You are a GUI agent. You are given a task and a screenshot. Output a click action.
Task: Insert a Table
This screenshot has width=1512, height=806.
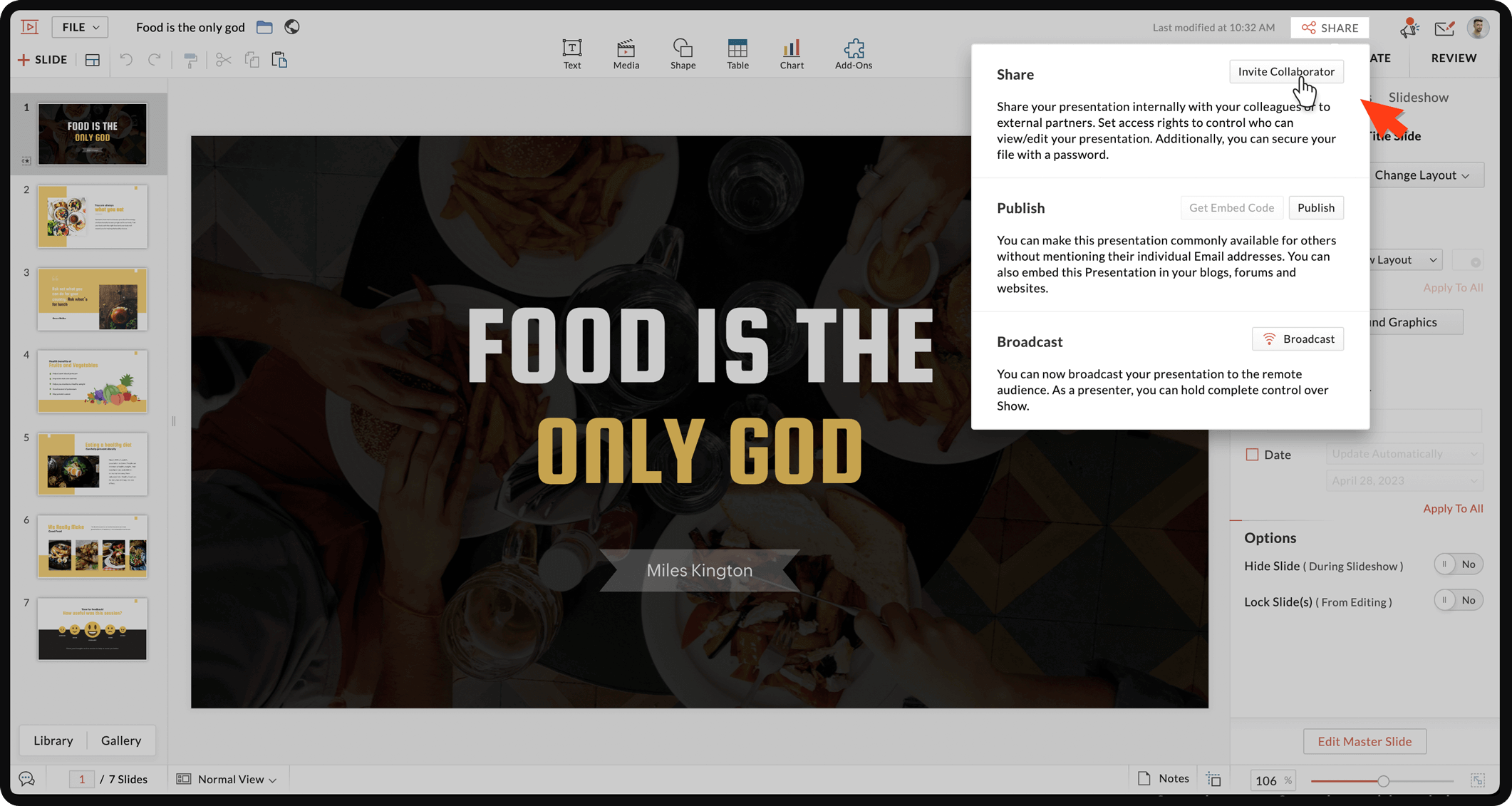[737, 54]
